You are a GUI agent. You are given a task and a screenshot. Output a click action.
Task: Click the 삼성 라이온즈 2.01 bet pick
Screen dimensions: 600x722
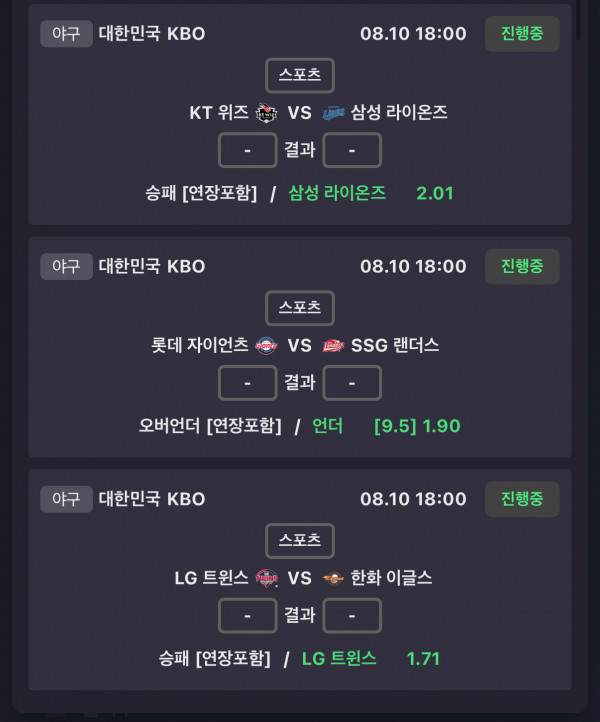(x=371, y=193)
